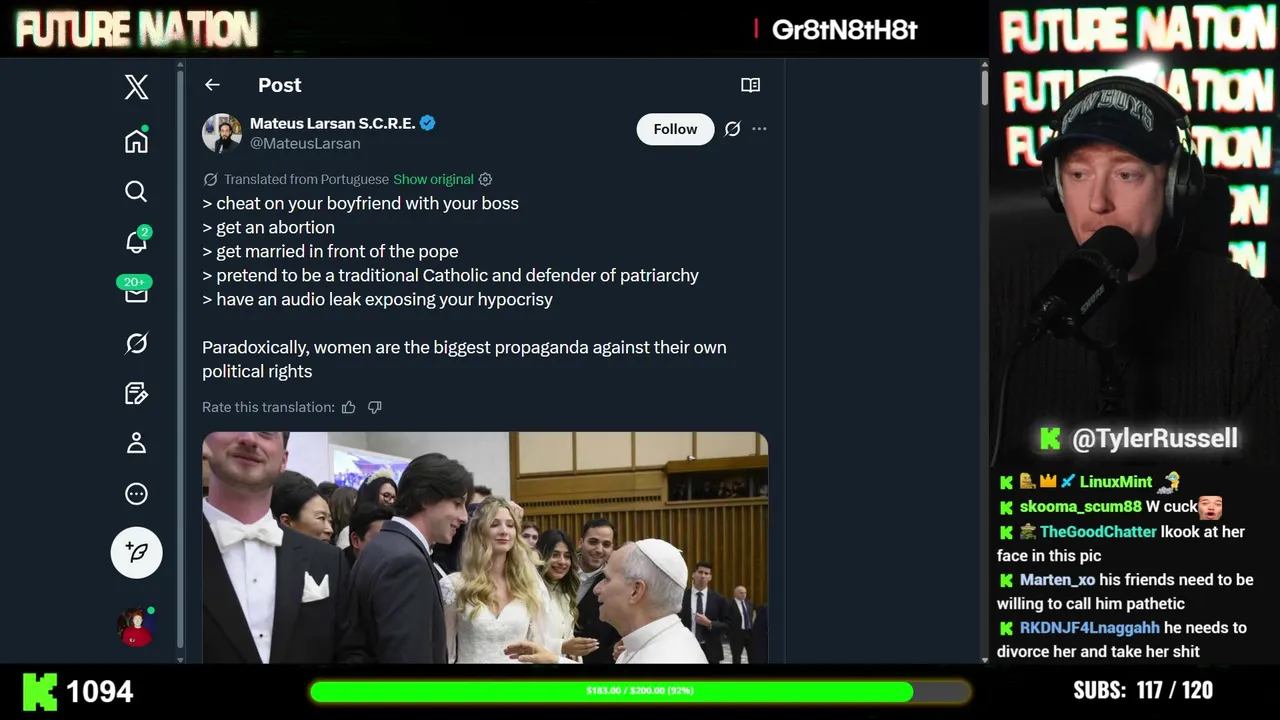The height and width of the screenshot is (720, 1280).
Task: Click Show original translation link
Action: click(433, 179)
